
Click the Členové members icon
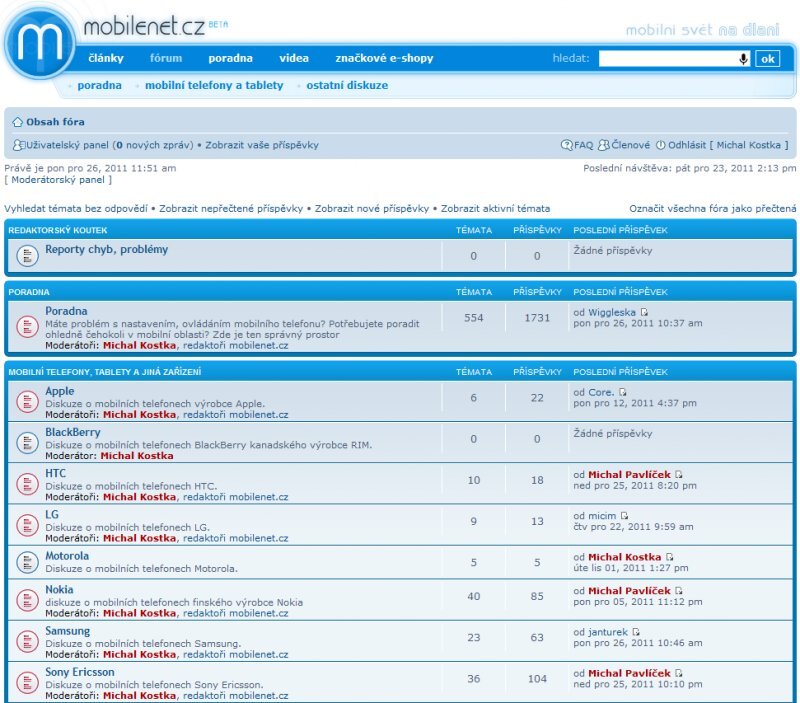pyautogui.click(x=604, y=145)
